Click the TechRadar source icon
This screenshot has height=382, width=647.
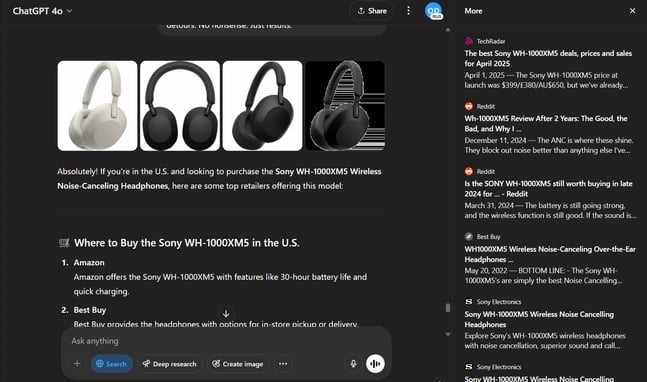coord(469,41)
